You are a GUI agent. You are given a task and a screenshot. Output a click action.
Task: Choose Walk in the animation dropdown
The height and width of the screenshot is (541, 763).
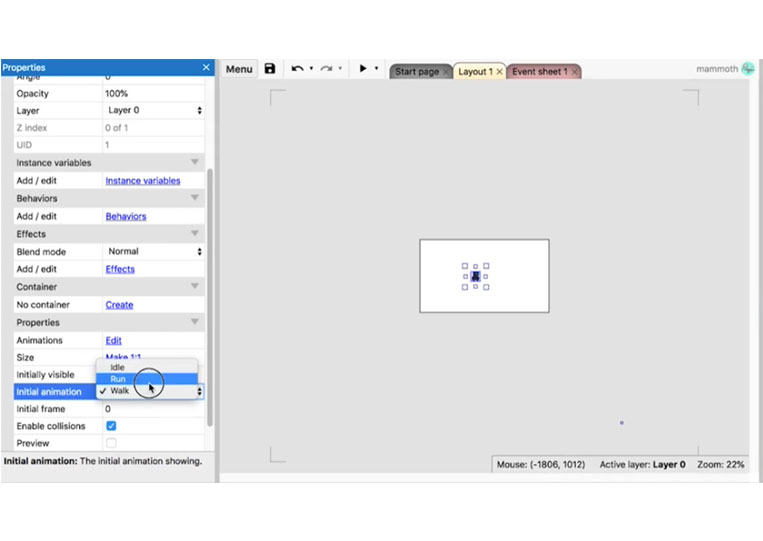(x=147, y=391)
